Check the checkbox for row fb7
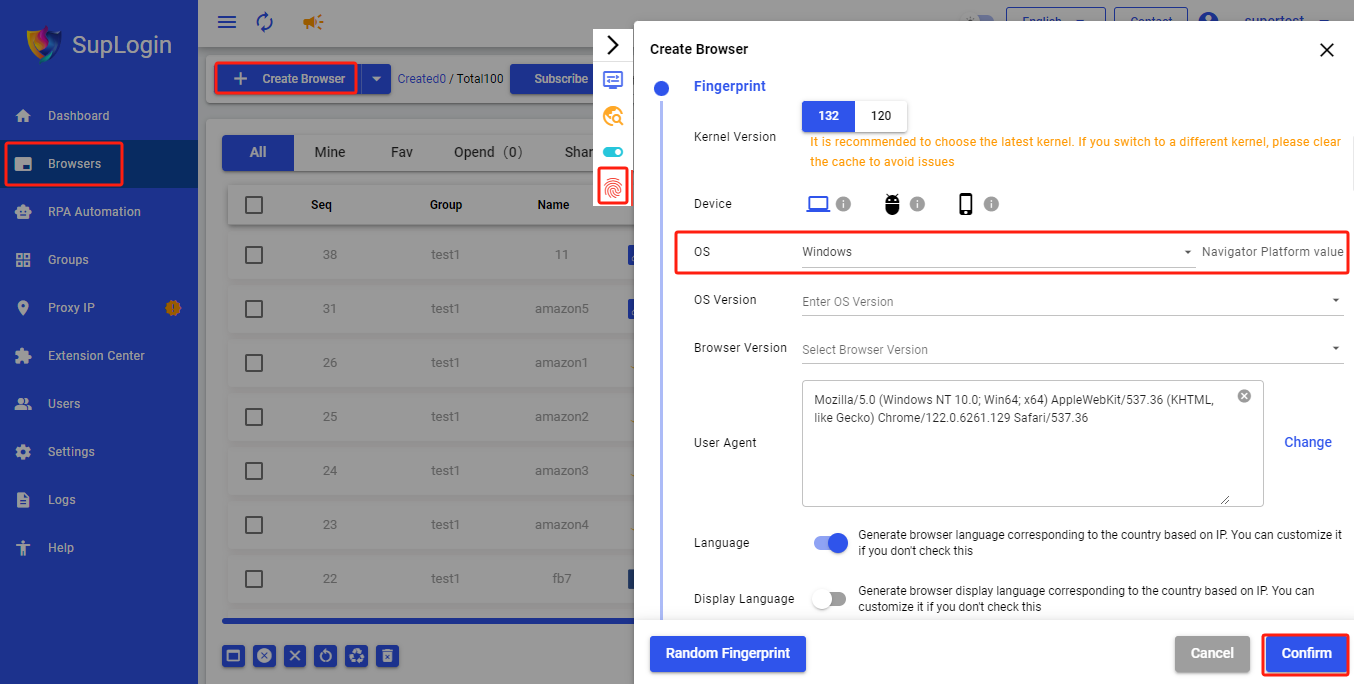Image resolution: width=1354 pixels, height=684 pixels. click(254, 579)
